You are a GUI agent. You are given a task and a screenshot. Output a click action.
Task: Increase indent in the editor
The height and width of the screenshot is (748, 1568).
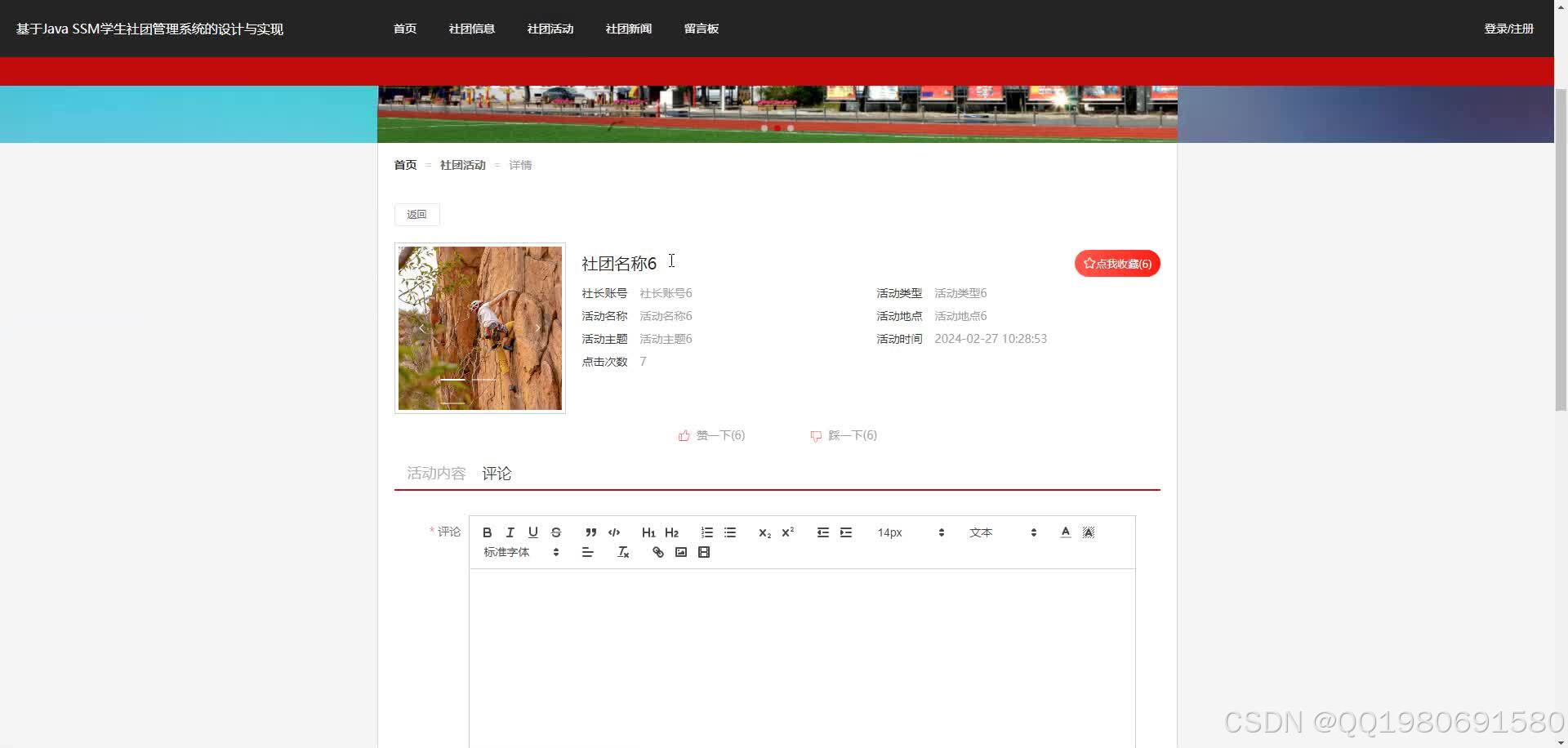[846, 532]
